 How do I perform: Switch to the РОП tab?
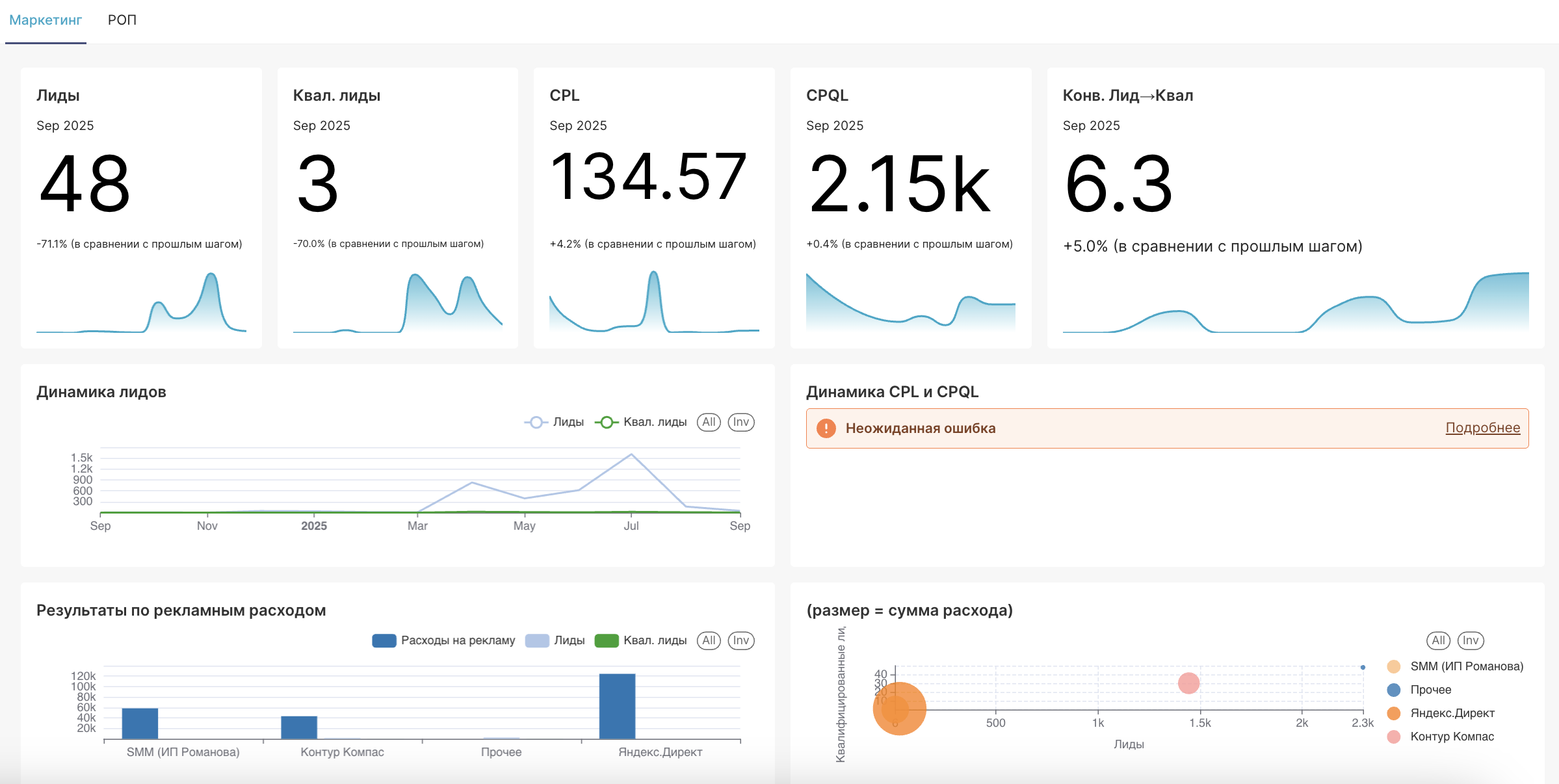122,20
